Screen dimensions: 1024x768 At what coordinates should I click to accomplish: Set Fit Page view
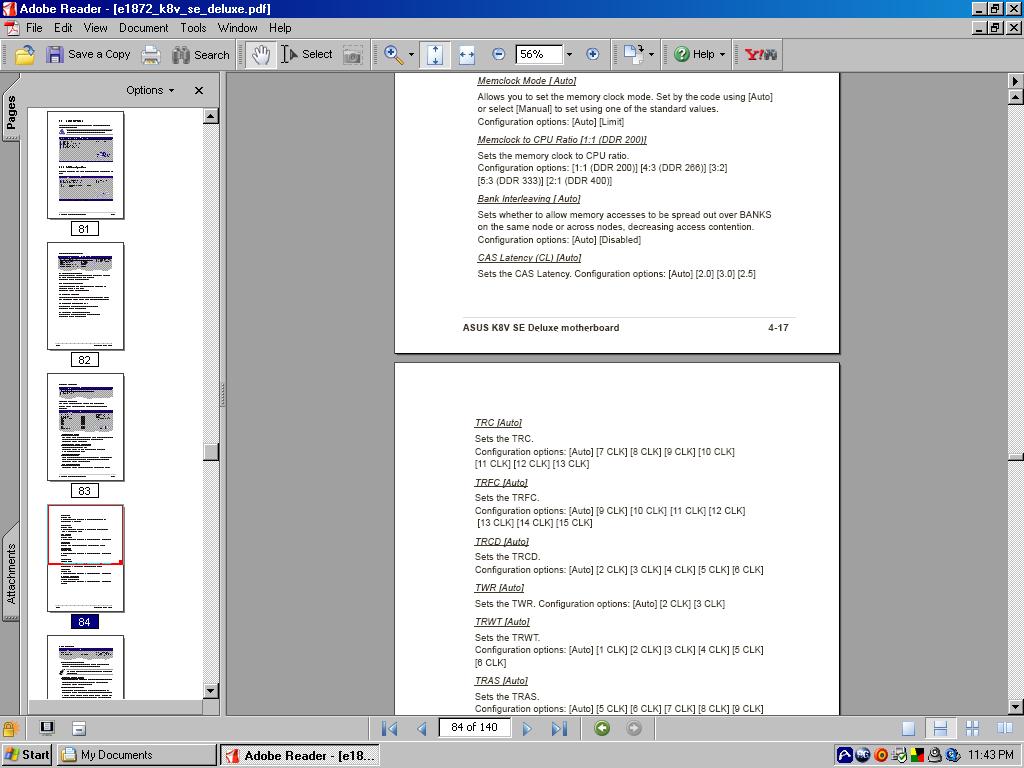pos(435,55)
